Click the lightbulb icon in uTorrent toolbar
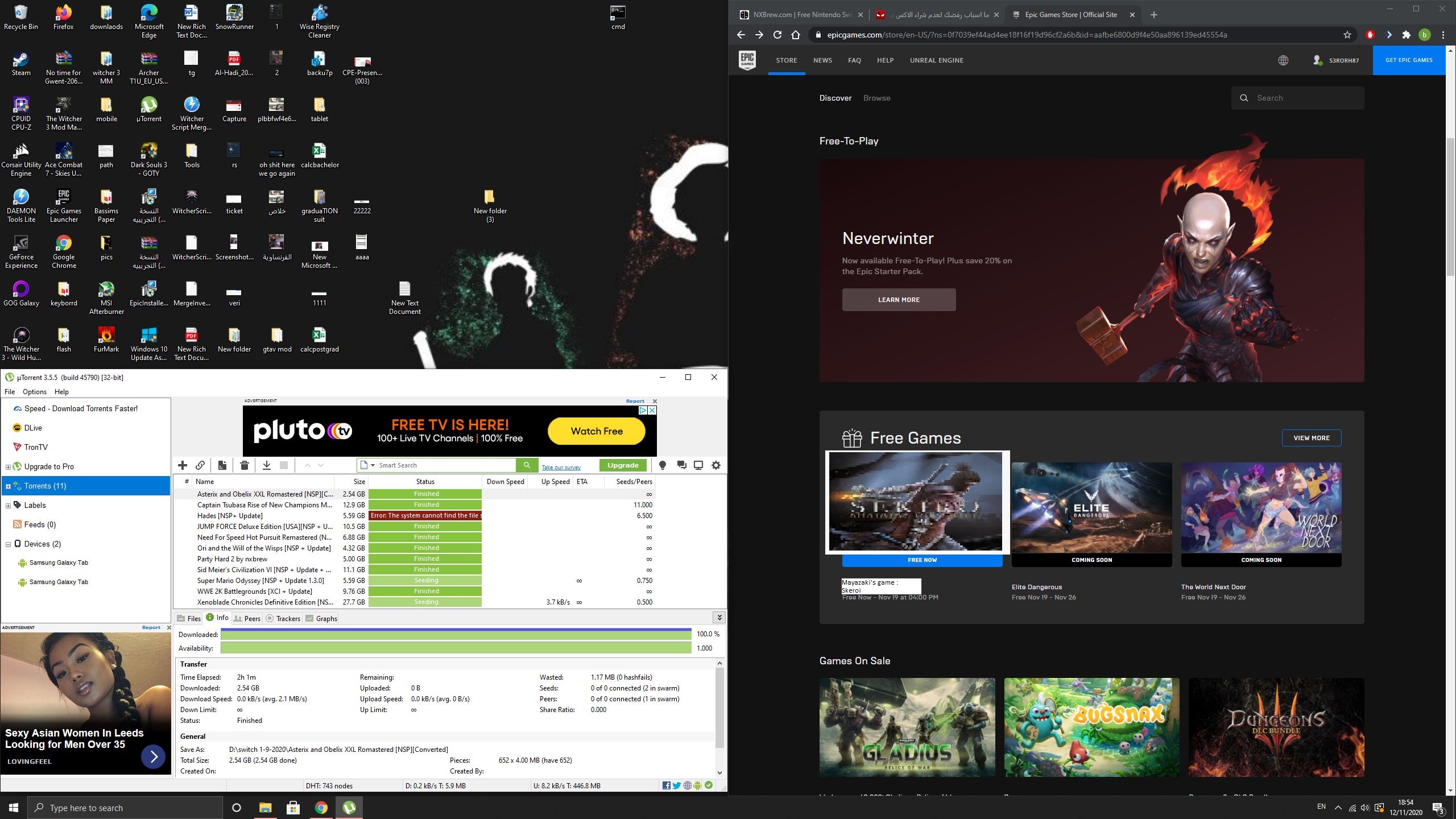Screen dimensions: 1456x819 coord(663,465)
